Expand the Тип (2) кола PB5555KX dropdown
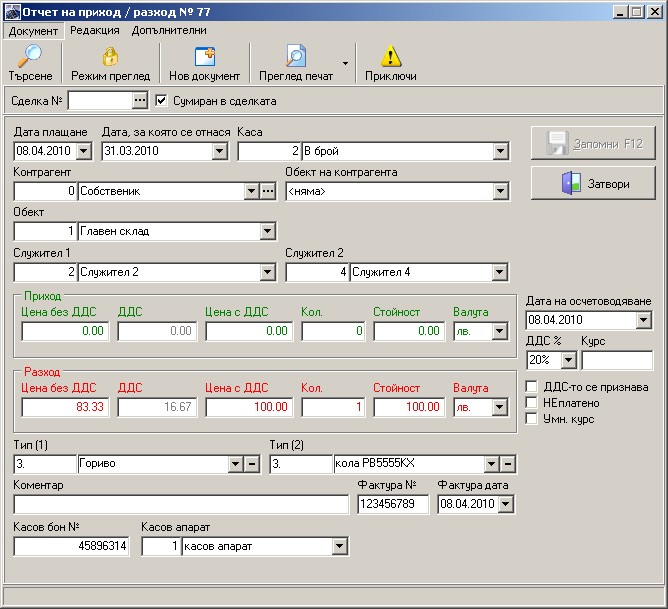The image size is (668, 609). pyautogui.click(x=491, y=463)
